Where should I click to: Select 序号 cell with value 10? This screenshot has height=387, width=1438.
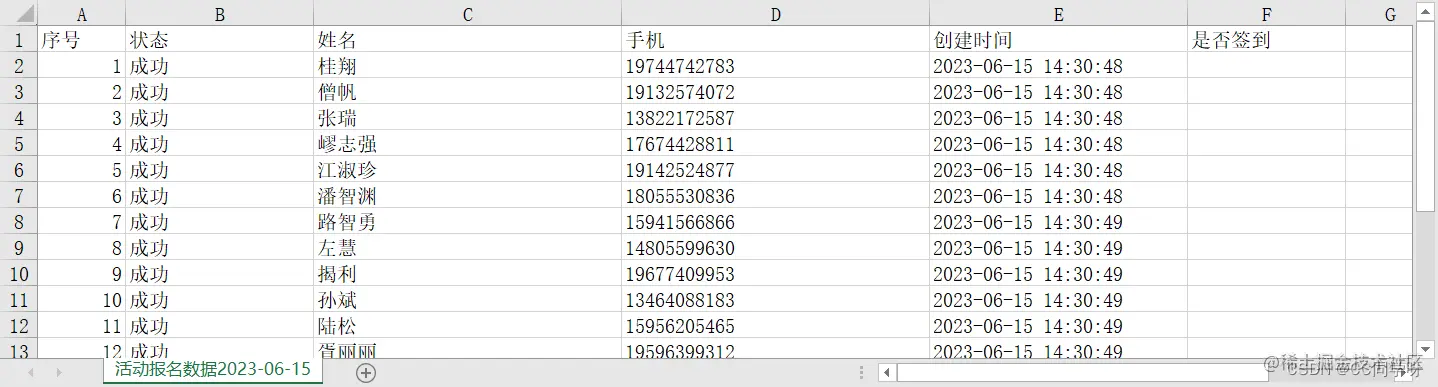point(82,300)
